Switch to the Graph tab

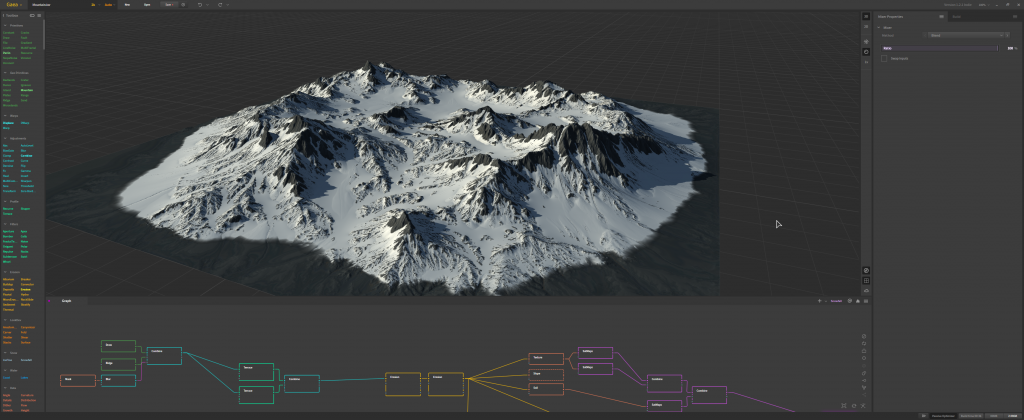pyautogui.click(x=66, y=301)
